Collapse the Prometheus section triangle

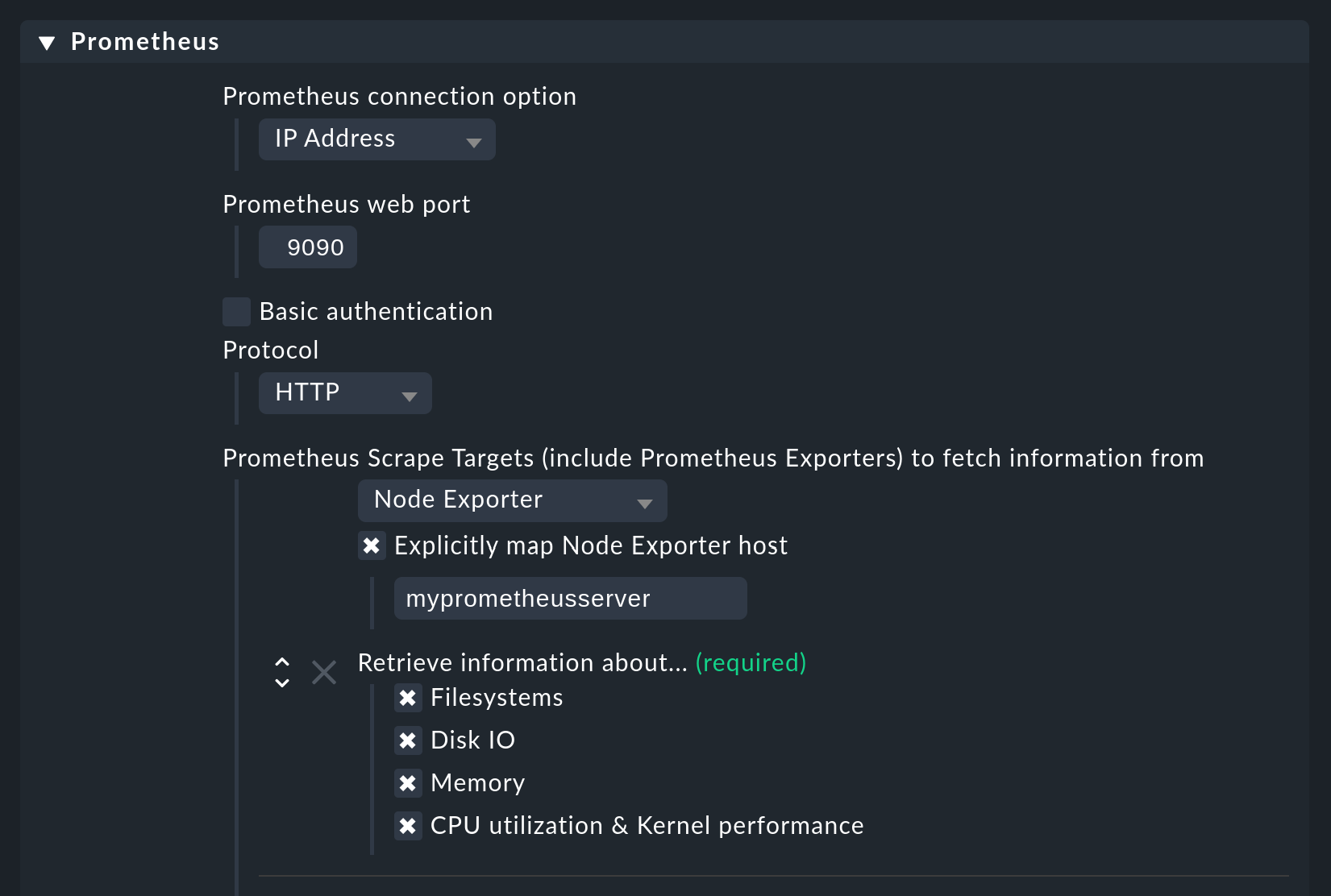tap(47, 43)
